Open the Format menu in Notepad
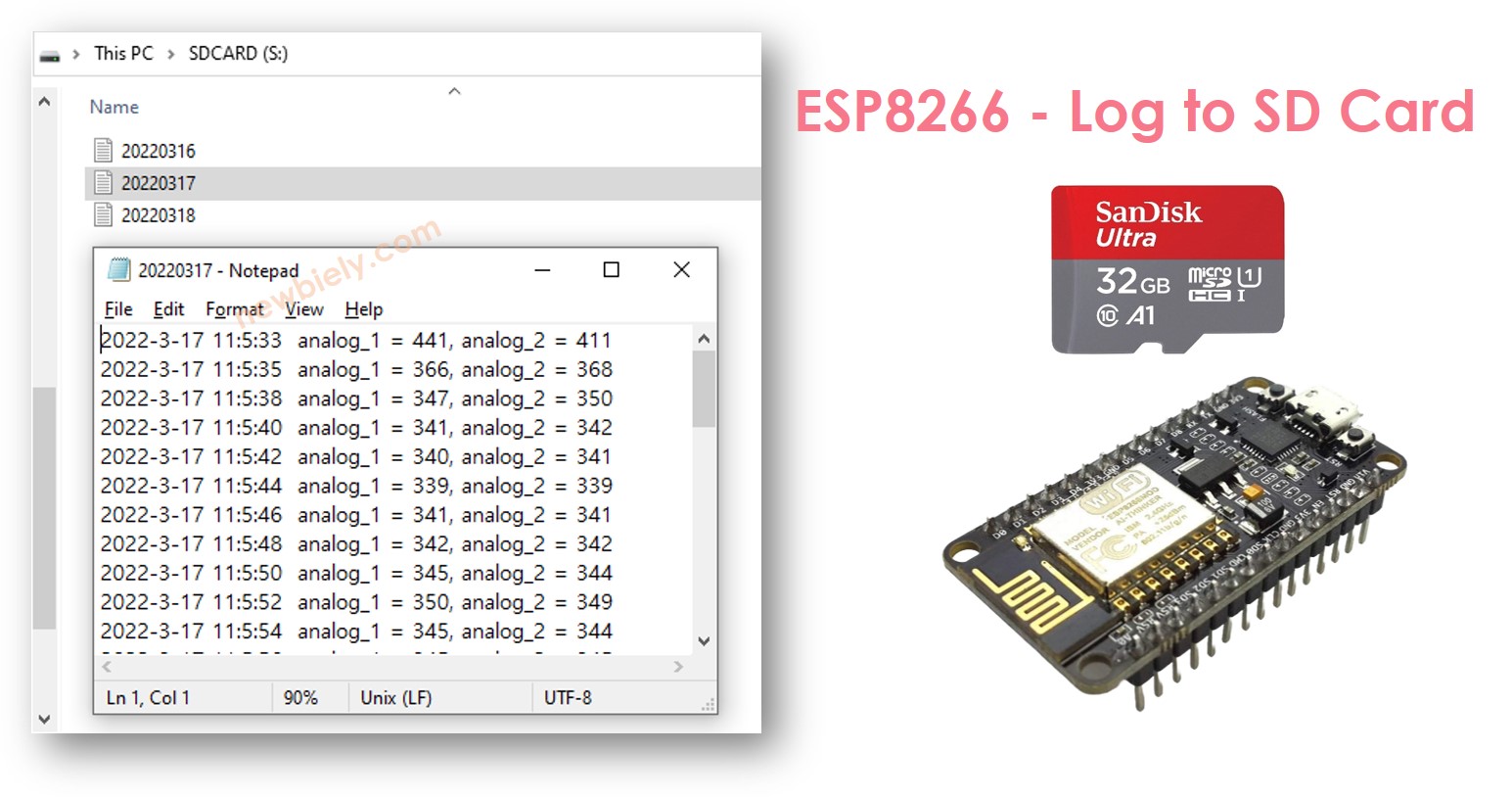 click(233, 309)
